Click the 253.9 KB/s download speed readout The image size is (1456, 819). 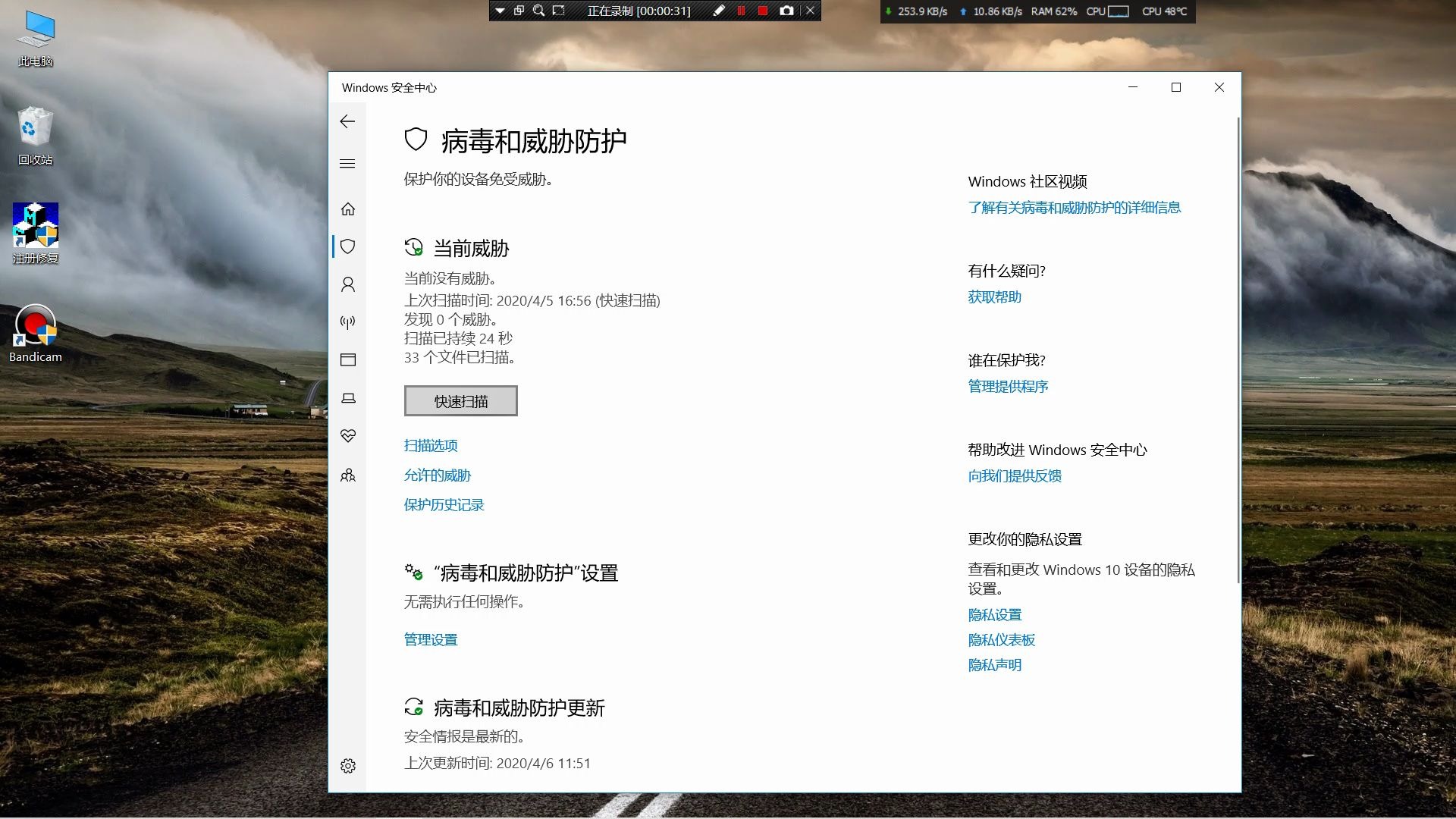916,11
